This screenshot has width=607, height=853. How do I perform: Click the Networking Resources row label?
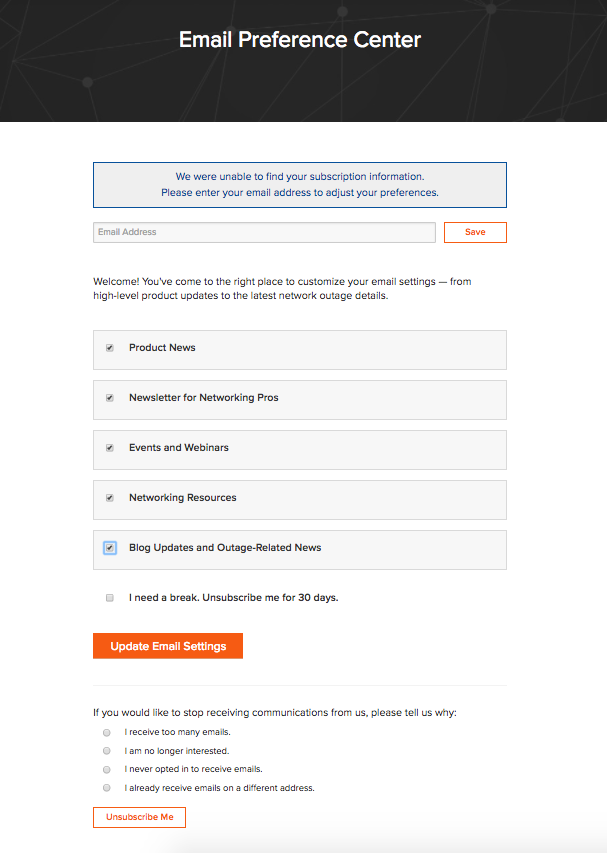click(183, 498)
